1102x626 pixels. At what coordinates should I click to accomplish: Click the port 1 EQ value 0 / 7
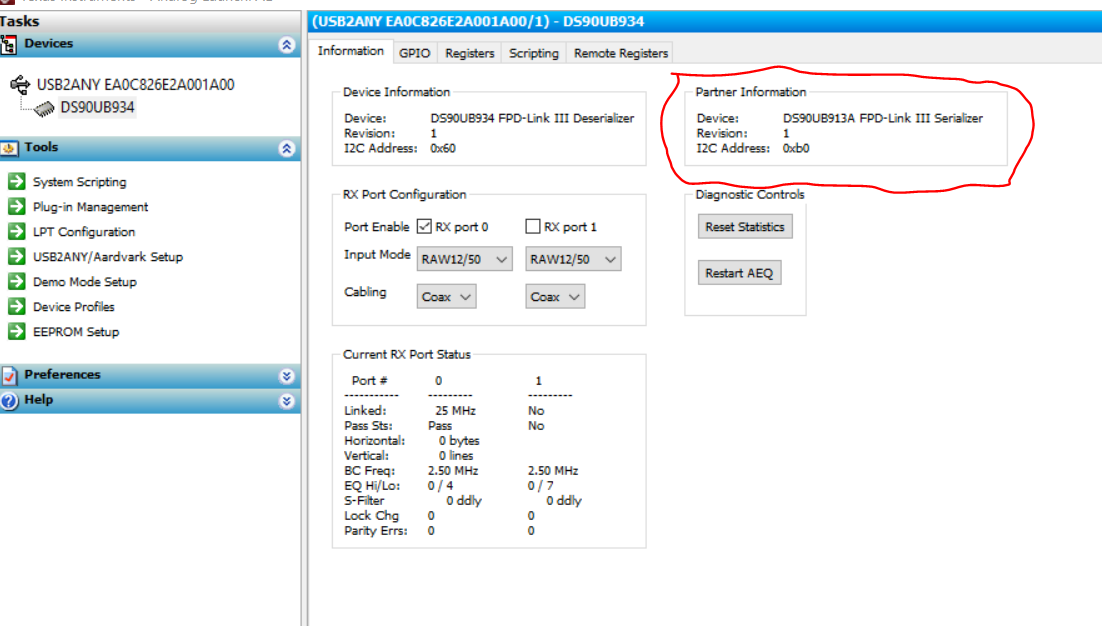(x=540, y=485)
